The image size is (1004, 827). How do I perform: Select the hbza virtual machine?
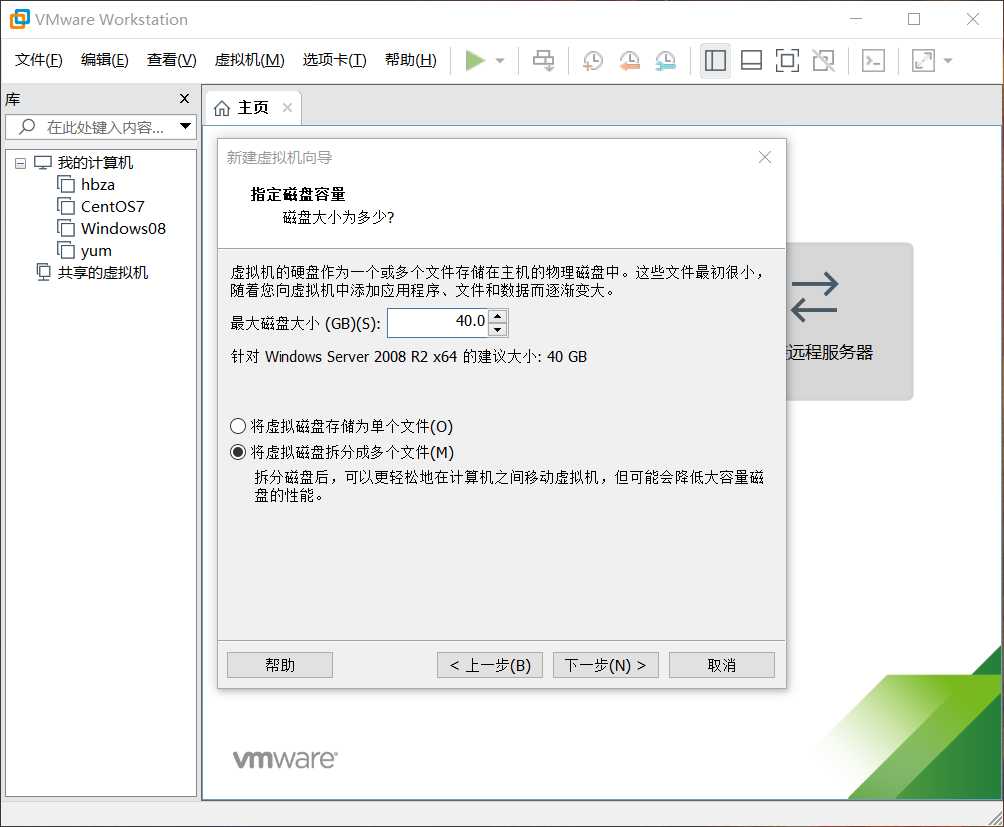point(98,185)
